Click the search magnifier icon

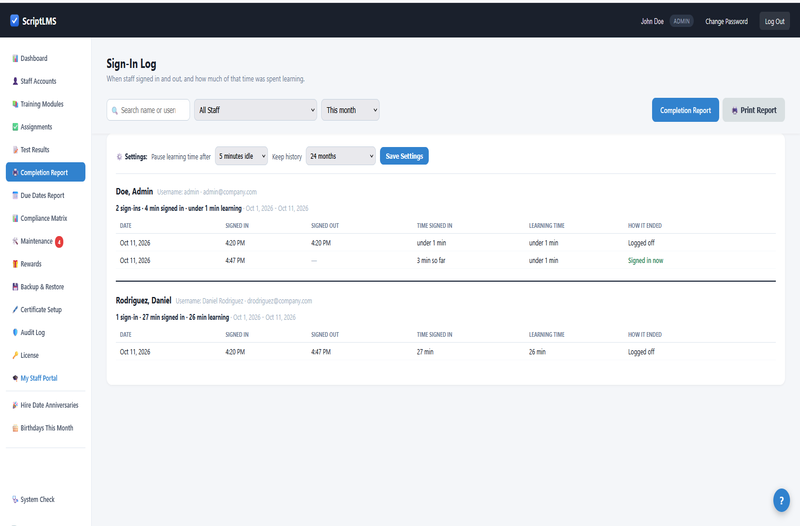(x=115, y=111)
